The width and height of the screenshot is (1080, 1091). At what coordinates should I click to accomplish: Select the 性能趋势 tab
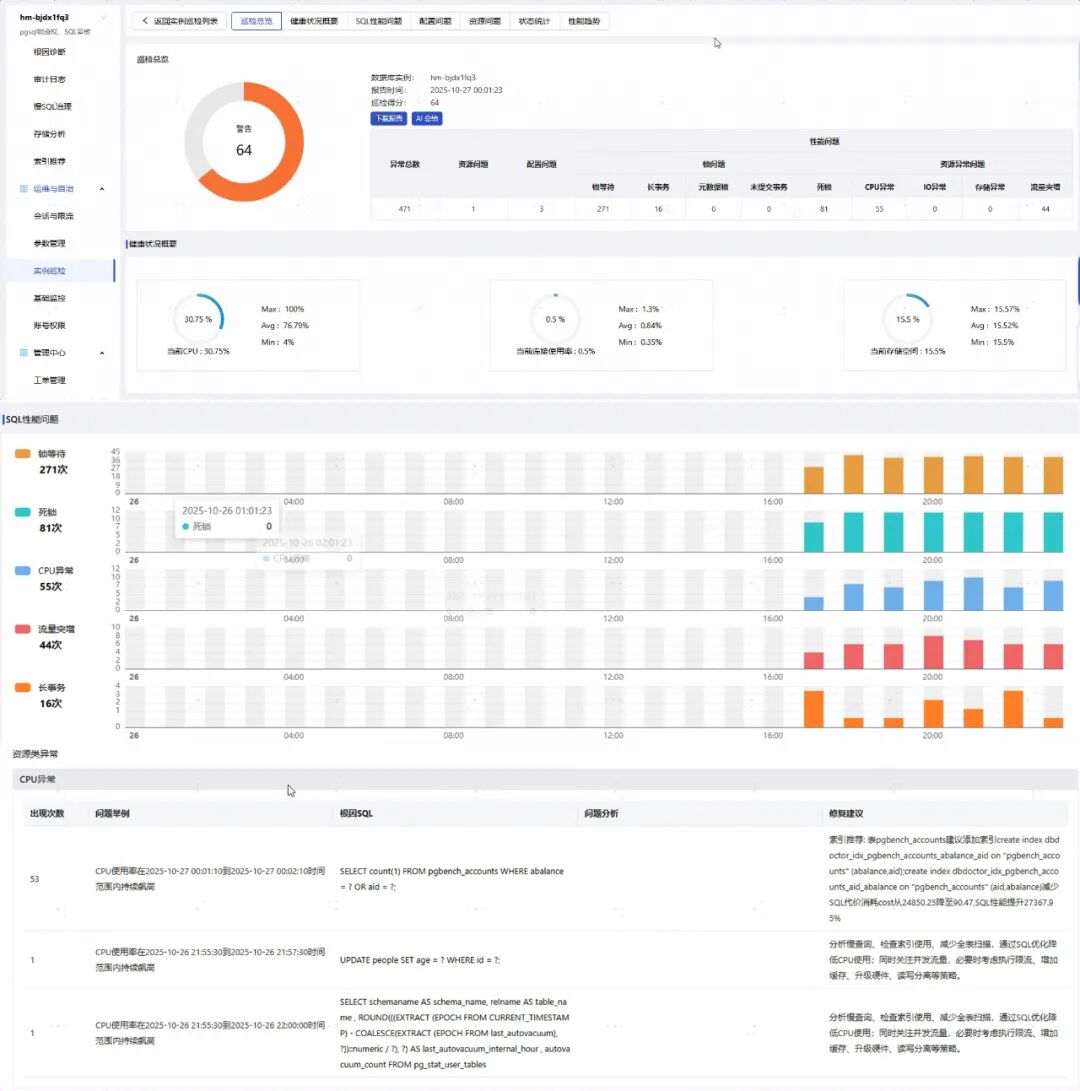point(584,21)
